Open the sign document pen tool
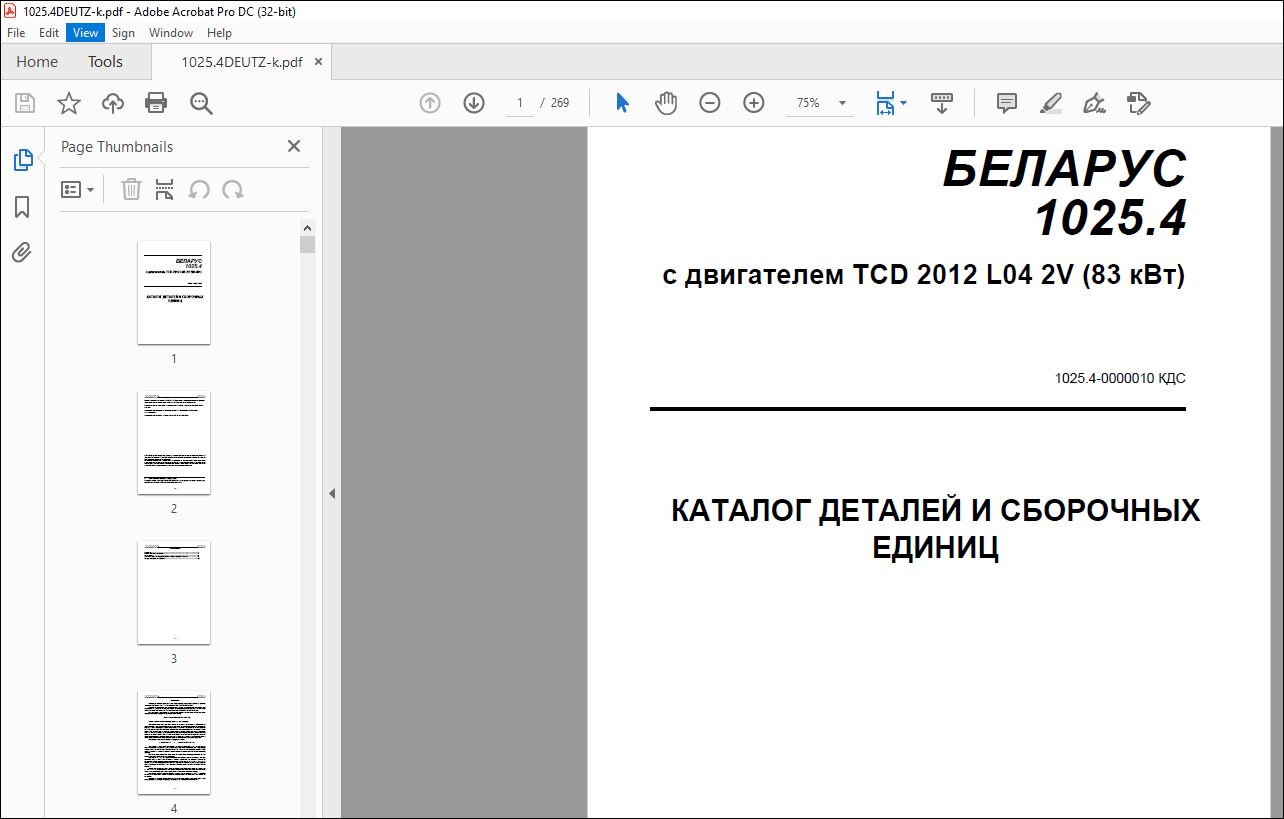 pos(1095,103)
